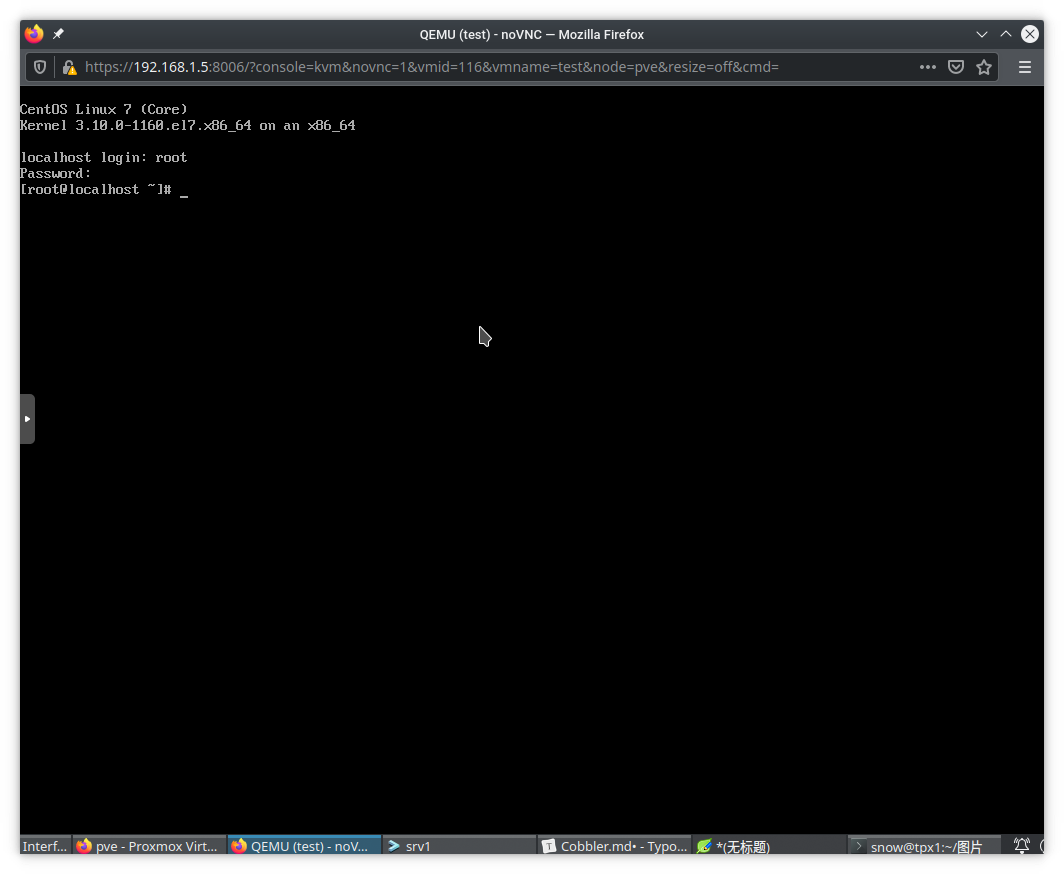Bookmark this page with the star icon
1064x874 pixels.
pyautogui.click(x=984, y=67)
